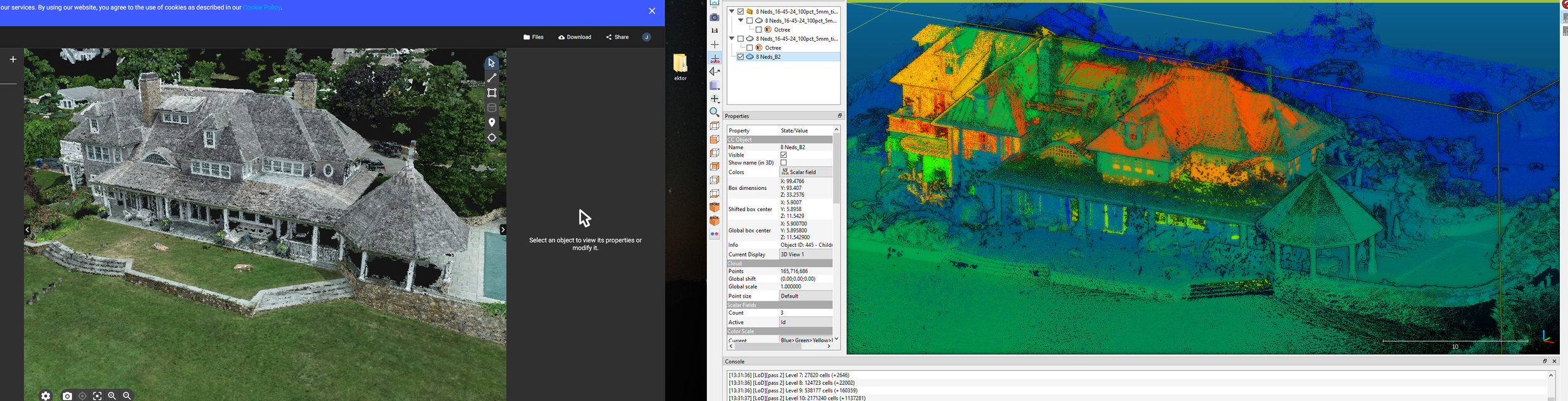Viewport: 1568px width, 401px height.
Task: Expand right panel with the right arrow
Action: click(x=502, y=230)
